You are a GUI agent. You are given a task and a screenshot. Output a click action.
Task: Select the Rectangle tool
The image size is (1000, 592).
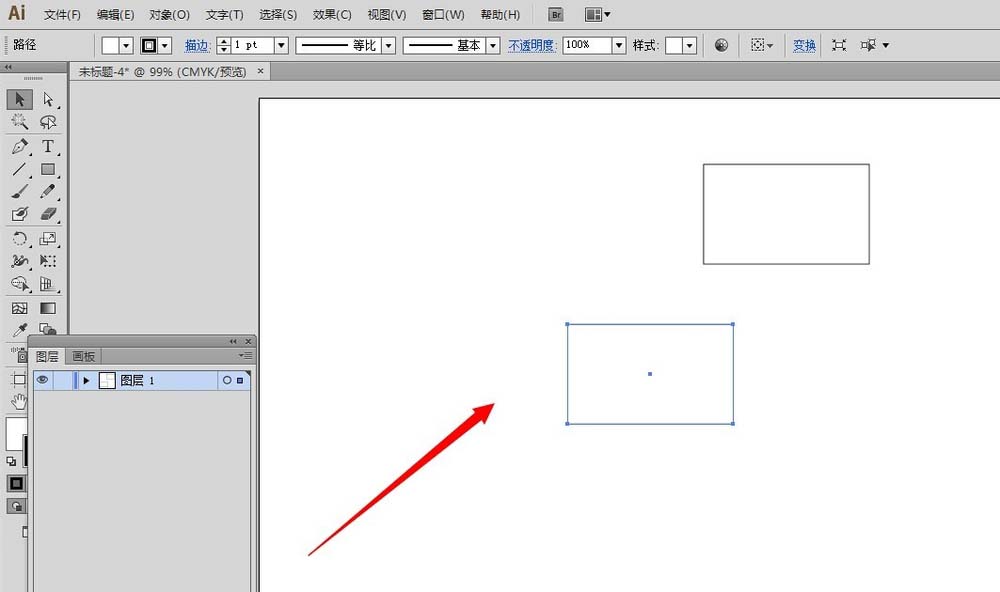pyautogui.click(x=48, y=169)
